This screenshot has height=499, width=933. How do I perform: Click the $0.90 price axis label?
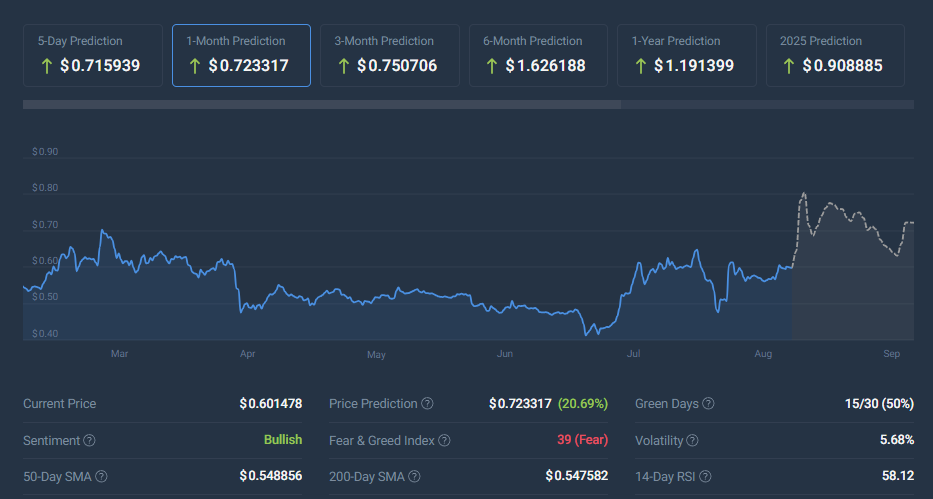[45, 152]
